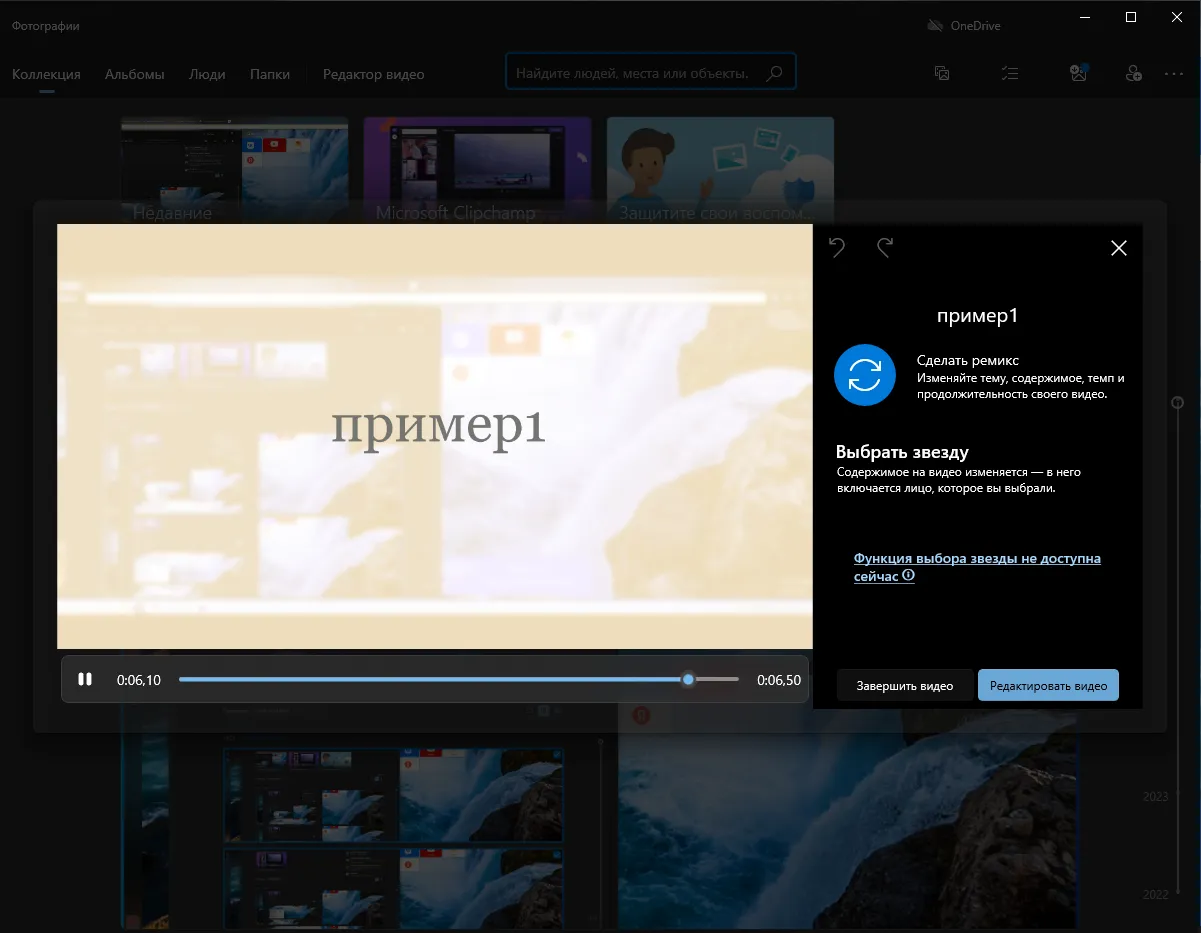
Task: Click the Undo arrow icon
Action: tap(837, 247)
